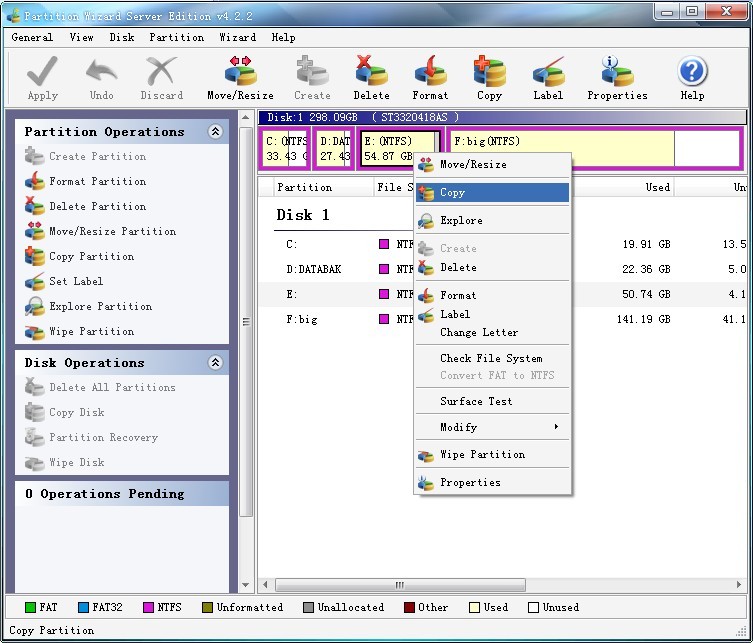Choose Delete from the context menu

[x=492, y=267]
